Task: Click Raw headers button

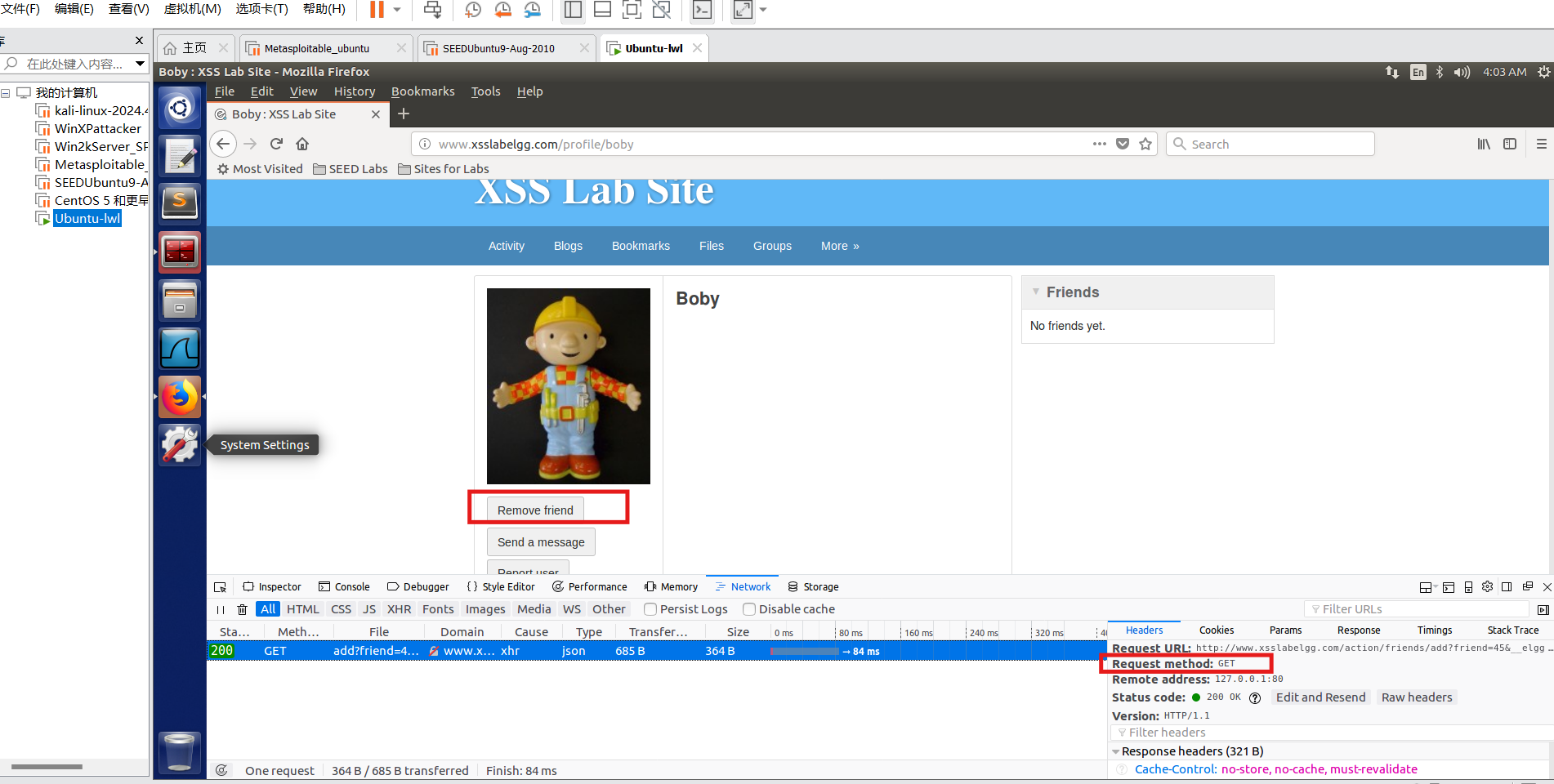Action: 1417,697
